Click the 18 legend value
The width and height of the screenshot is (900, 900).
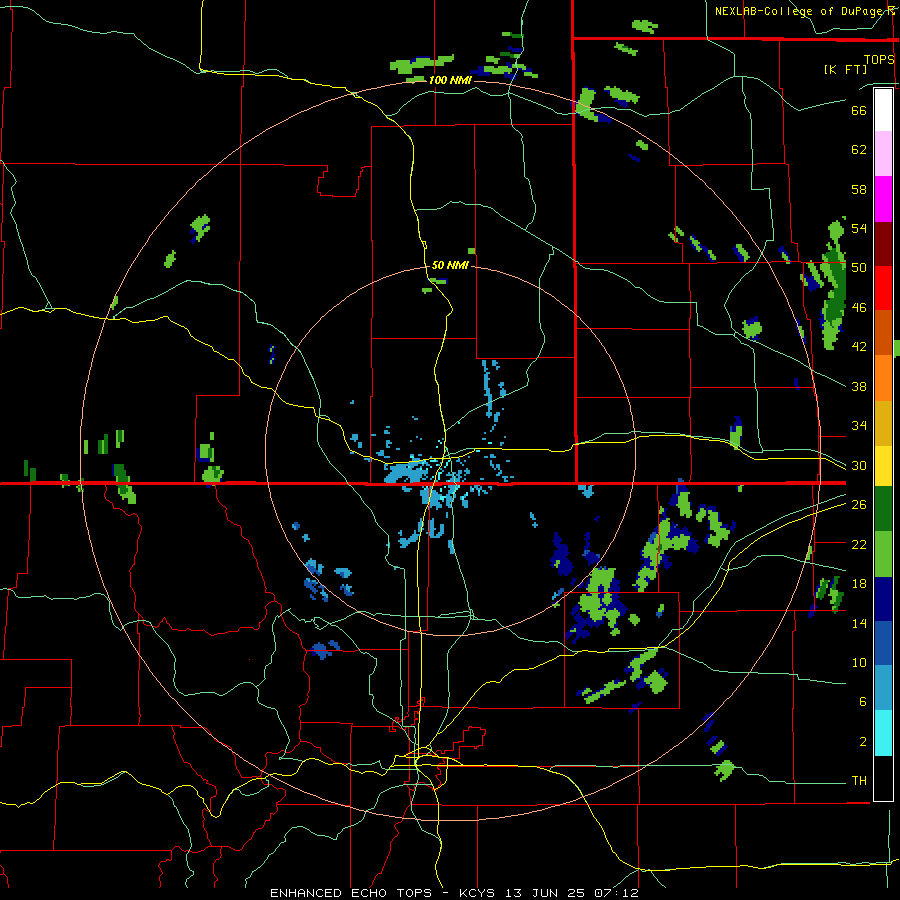pos(859,584)
